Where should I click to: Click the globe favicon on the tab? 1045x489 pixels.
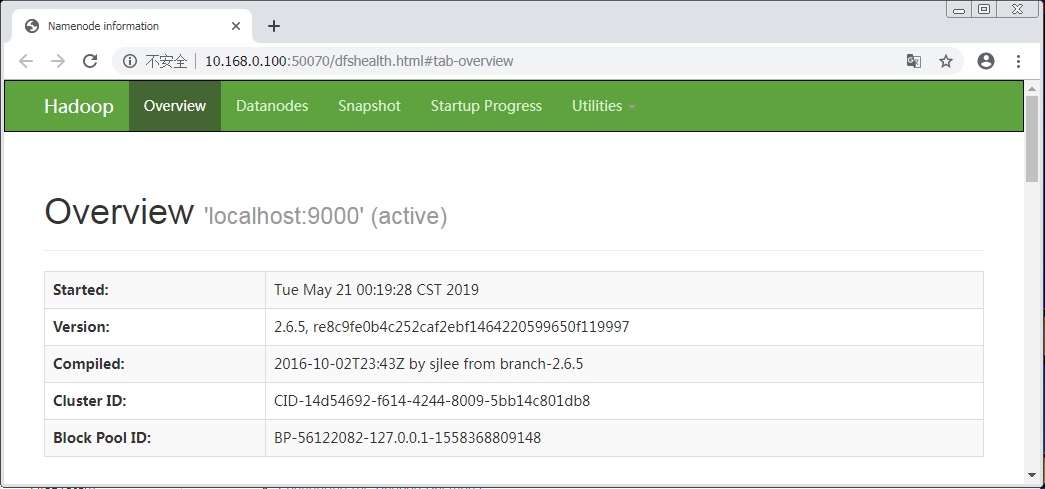[x=31, y=26]
